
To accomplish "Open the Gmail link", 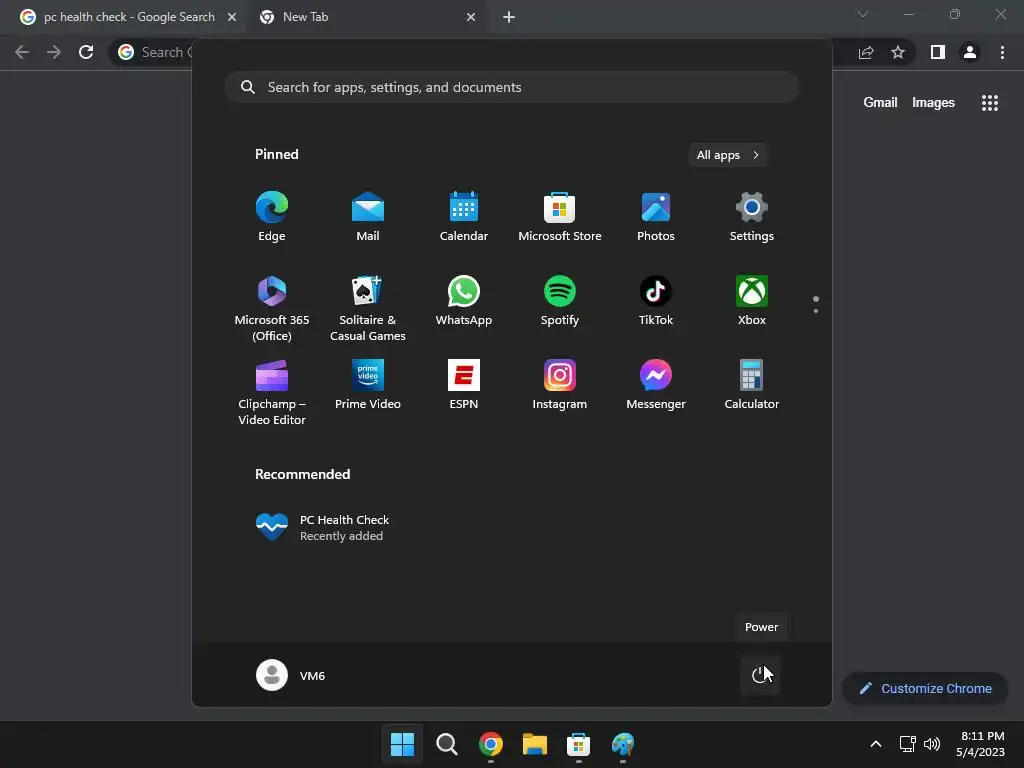I will 880,103.
